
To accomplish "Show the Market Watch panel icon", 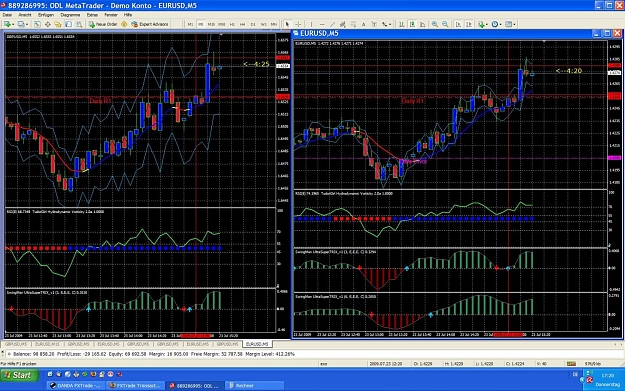I will click(37, 24).
